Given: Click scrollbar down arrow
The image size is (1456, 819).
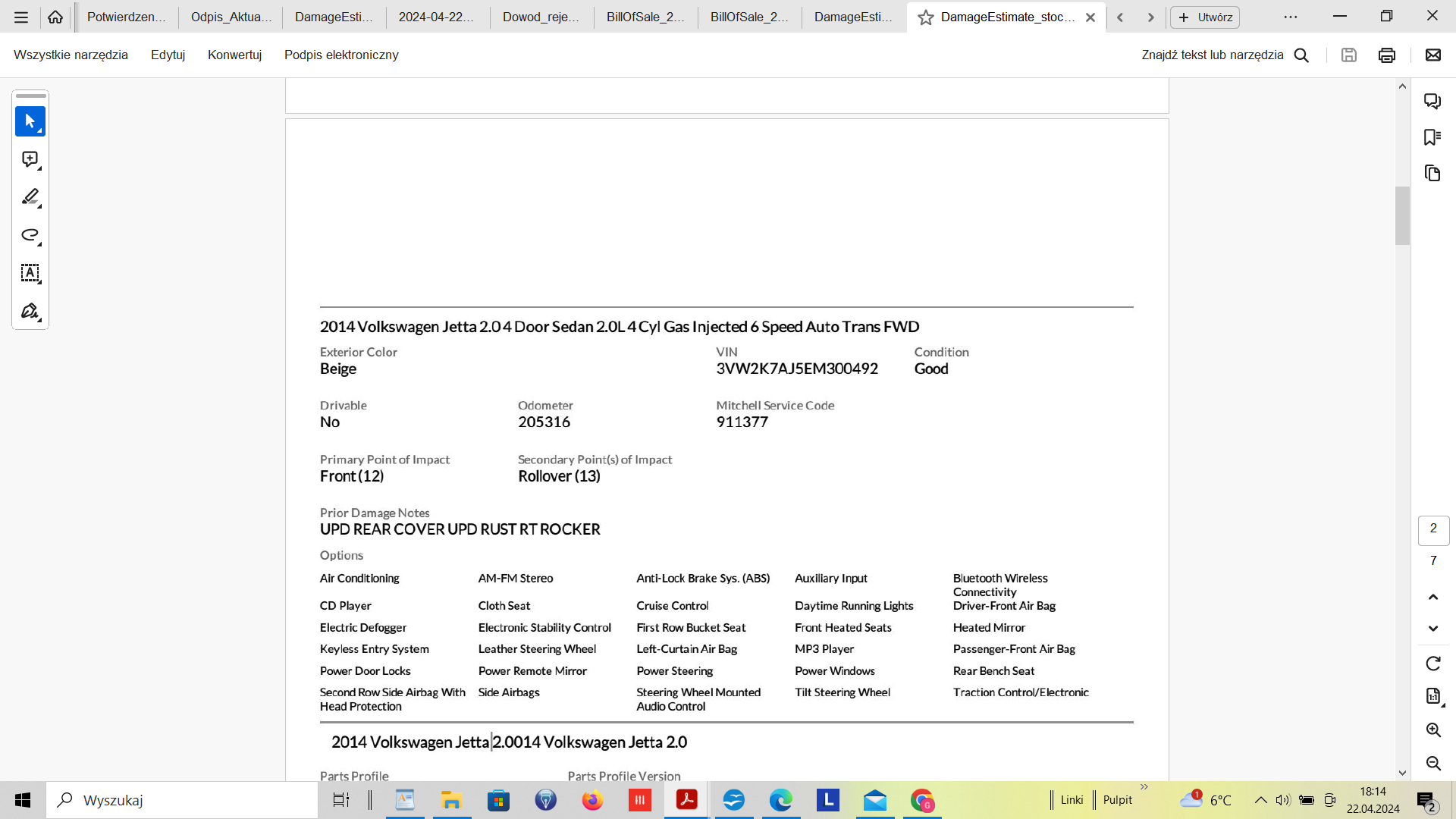Looking at the screenshot, I should [x=1402, y=773].
